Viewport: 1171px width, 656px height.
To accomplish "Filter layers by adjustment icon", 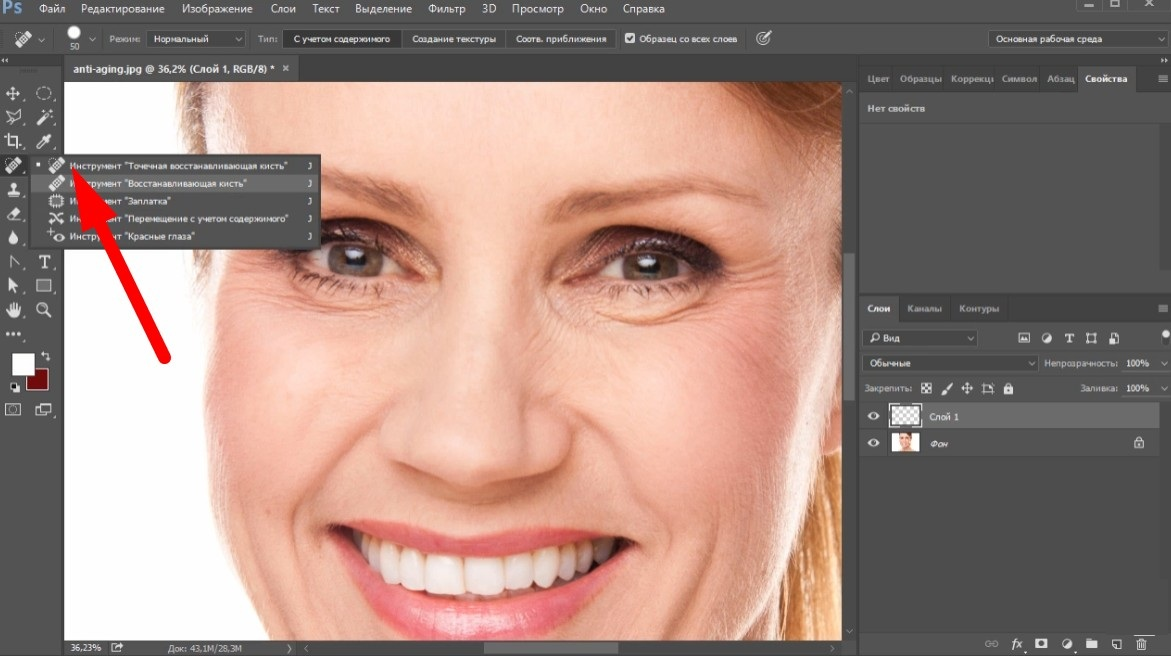I will coord(1046,338).
